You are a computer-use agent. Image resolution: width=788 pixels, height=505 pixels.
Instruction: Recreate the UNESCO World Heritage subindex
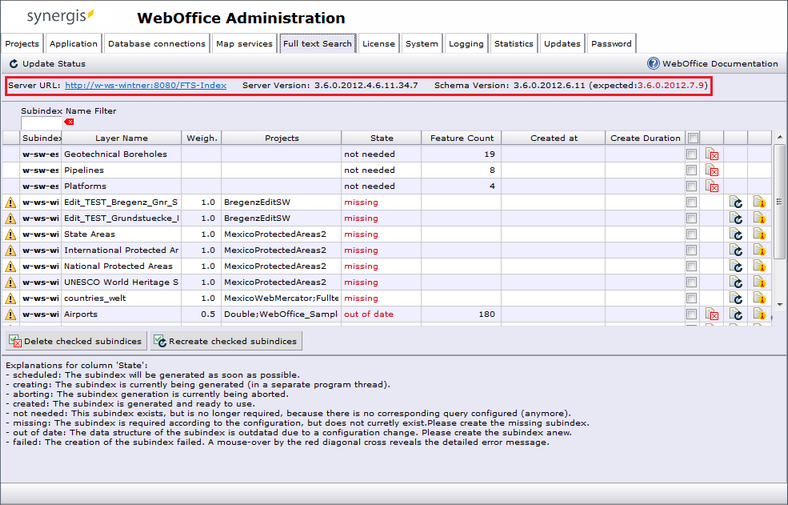coord(736,282)
